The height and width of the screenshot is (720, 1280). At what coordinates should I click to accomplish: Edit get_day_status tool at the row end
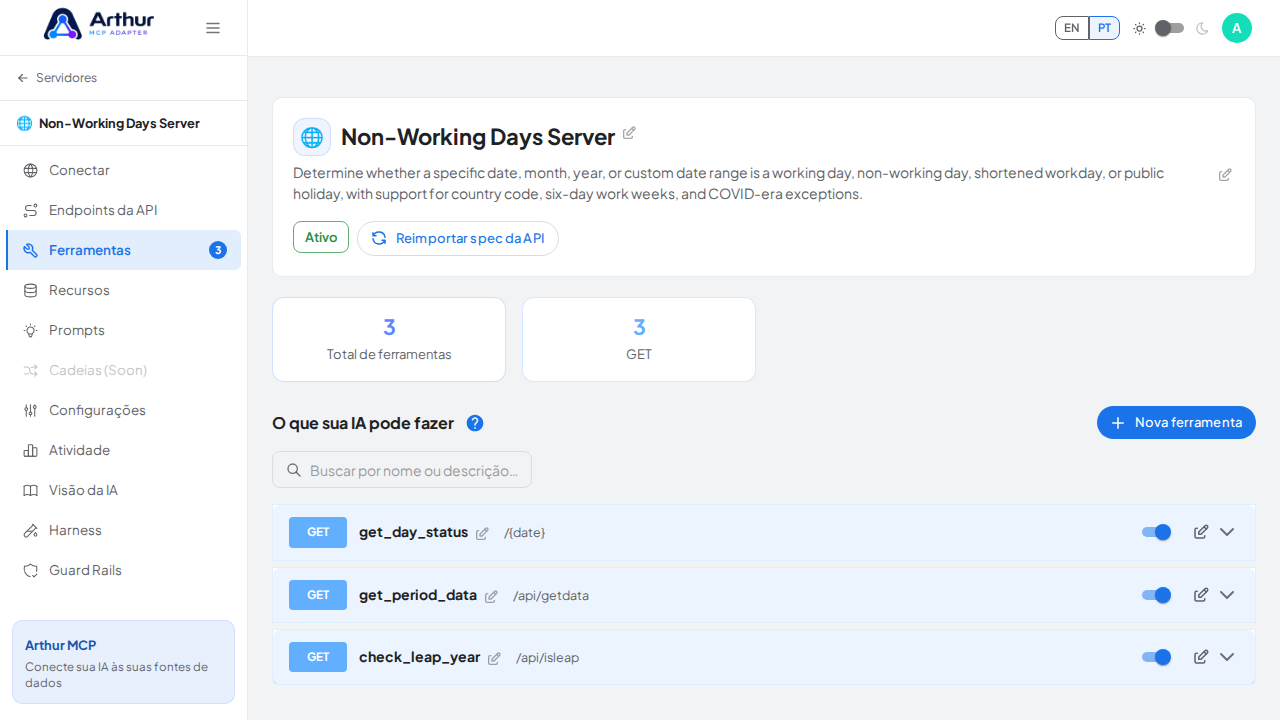1201,532
